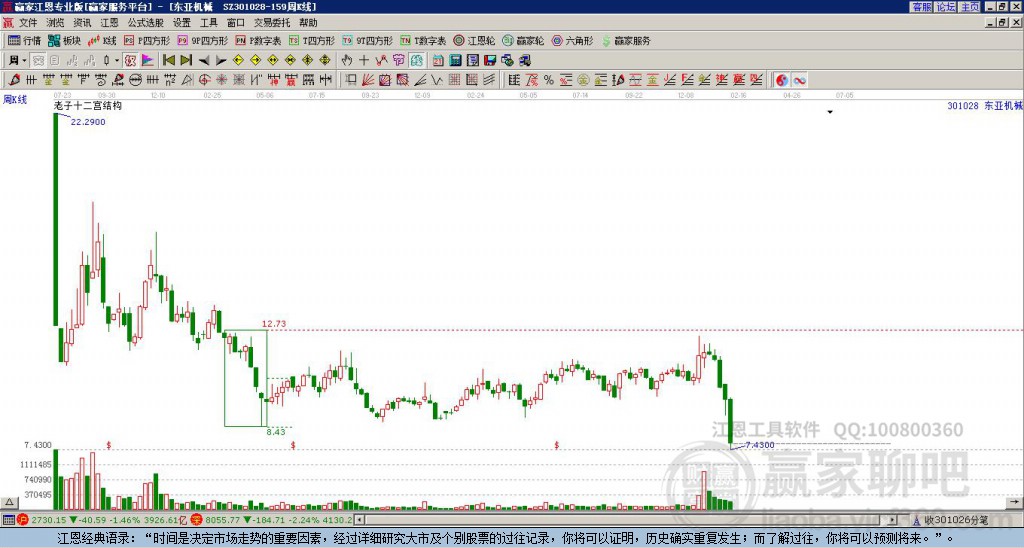The width and height of the screenshot is (1024, 548).
Task: Expand the 月 period dropdown
Action: [x=24, y=60]
